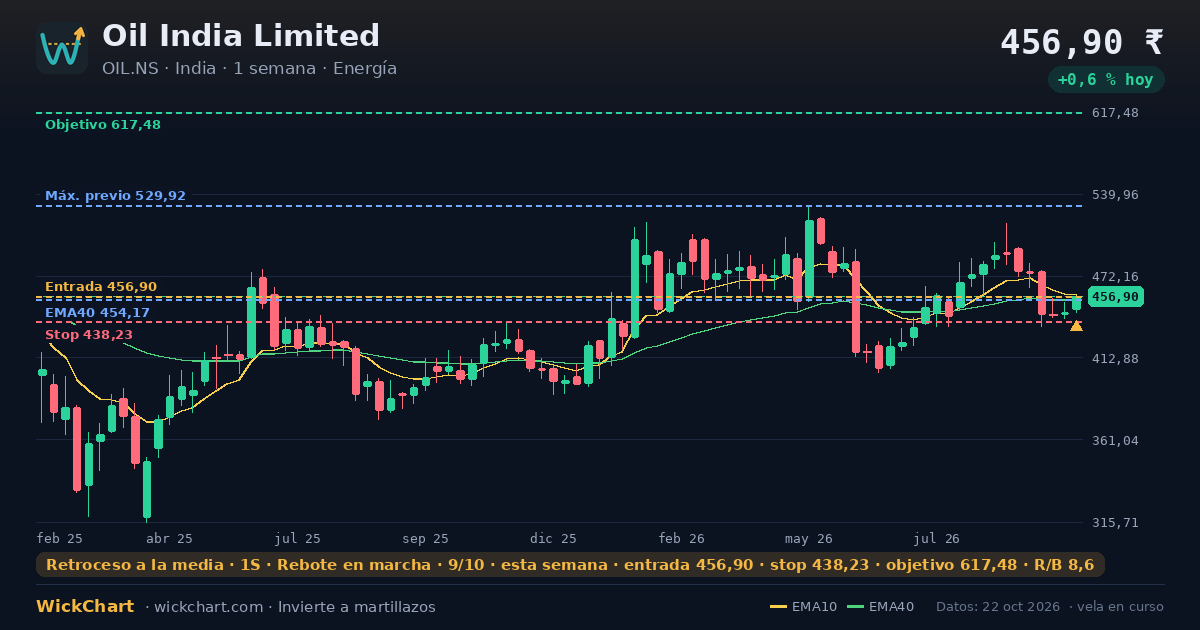
Task: Click the '361,04' price axis value
Action: tap(1115, 441)
